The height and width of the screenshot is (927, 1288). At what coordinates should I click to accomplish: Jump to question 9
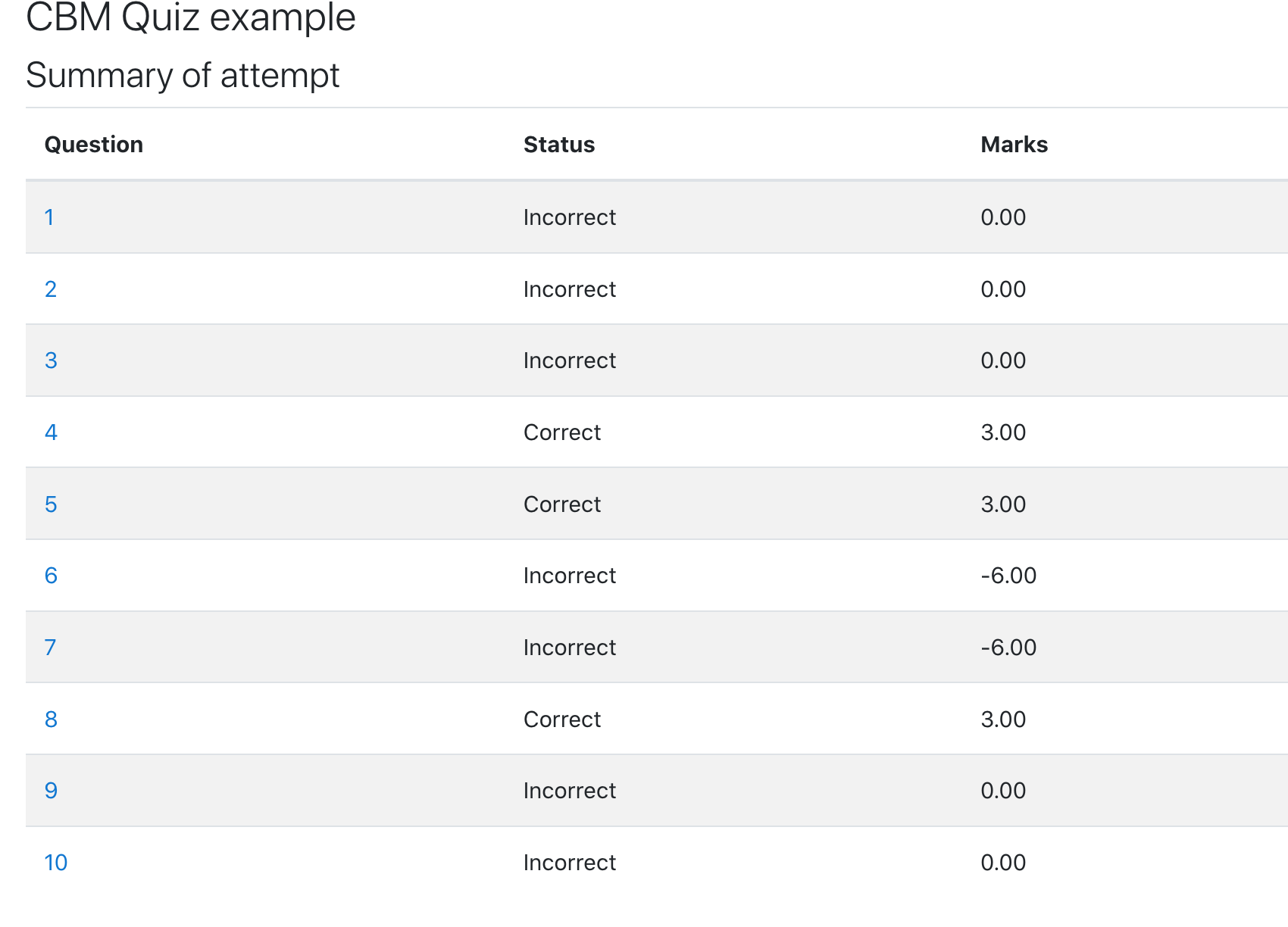click(51, 791)
